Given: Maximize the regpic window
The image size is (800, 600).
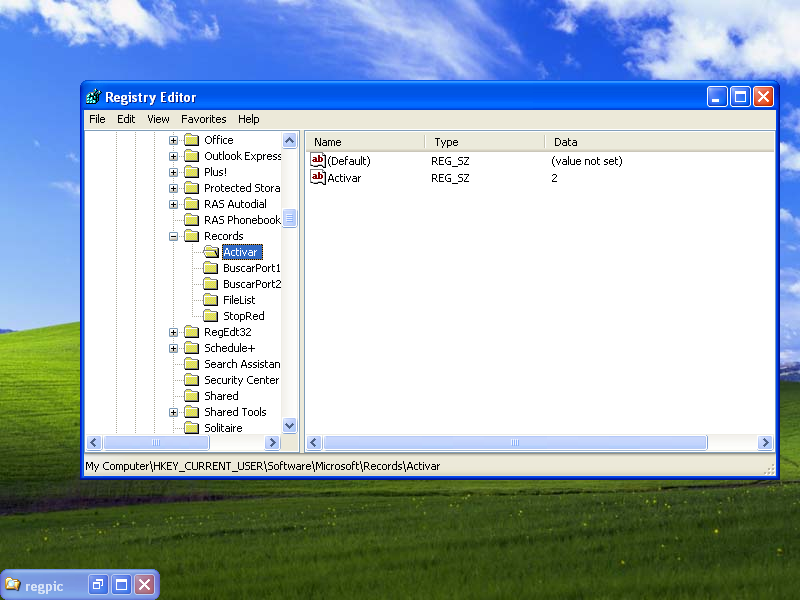Looking at the screenshot, I should [x=121, y=584].
